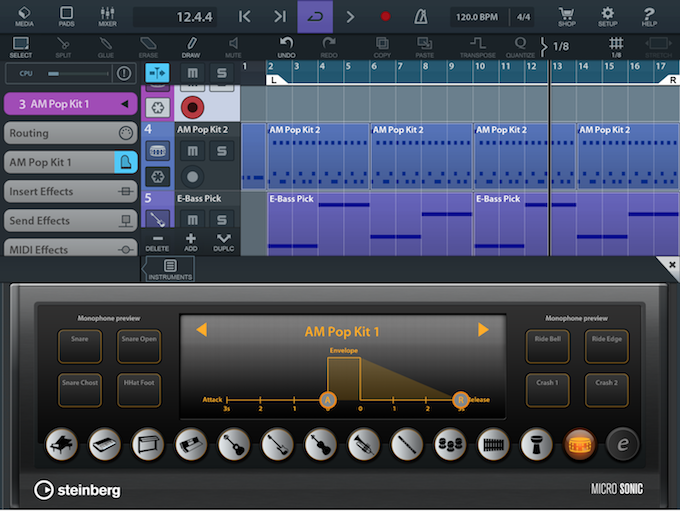Mute the AM Pop Kit 2 track
This screenshot has width=680, height=511.
coord(193,151)
